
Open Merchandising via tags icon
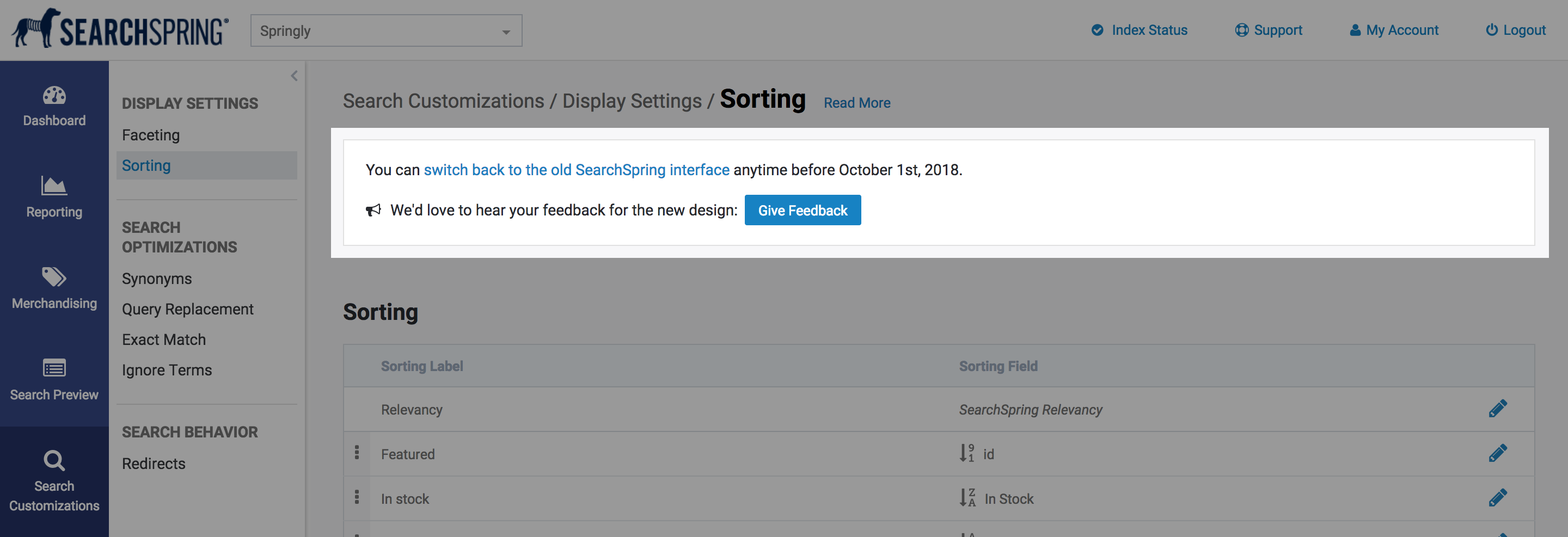[54, 277]
